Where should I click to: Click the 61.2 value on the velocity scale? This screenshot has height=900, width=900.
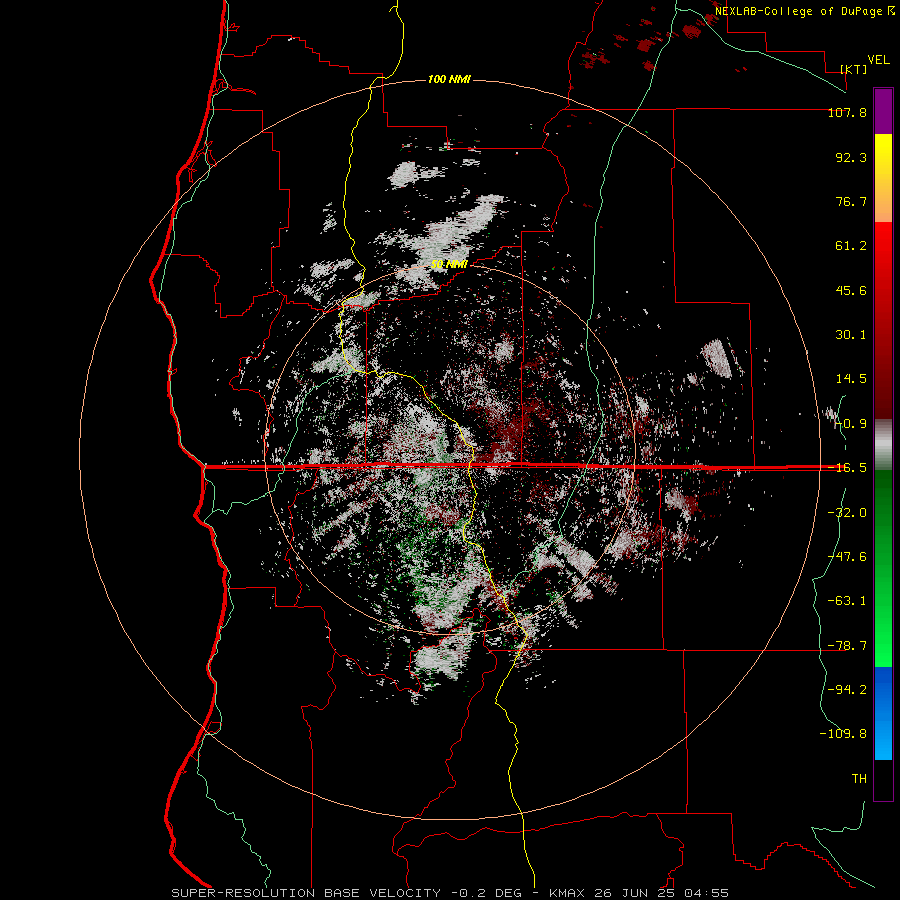click(851, 246)
